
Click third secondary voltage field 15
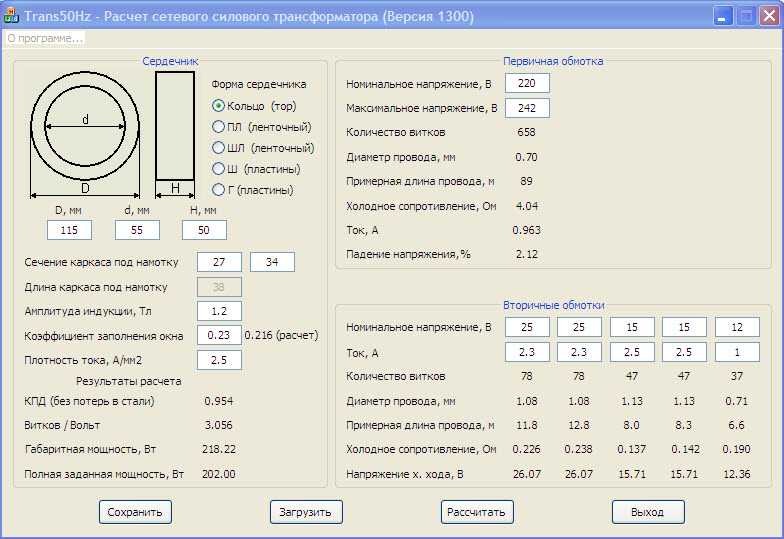(632, 327)
